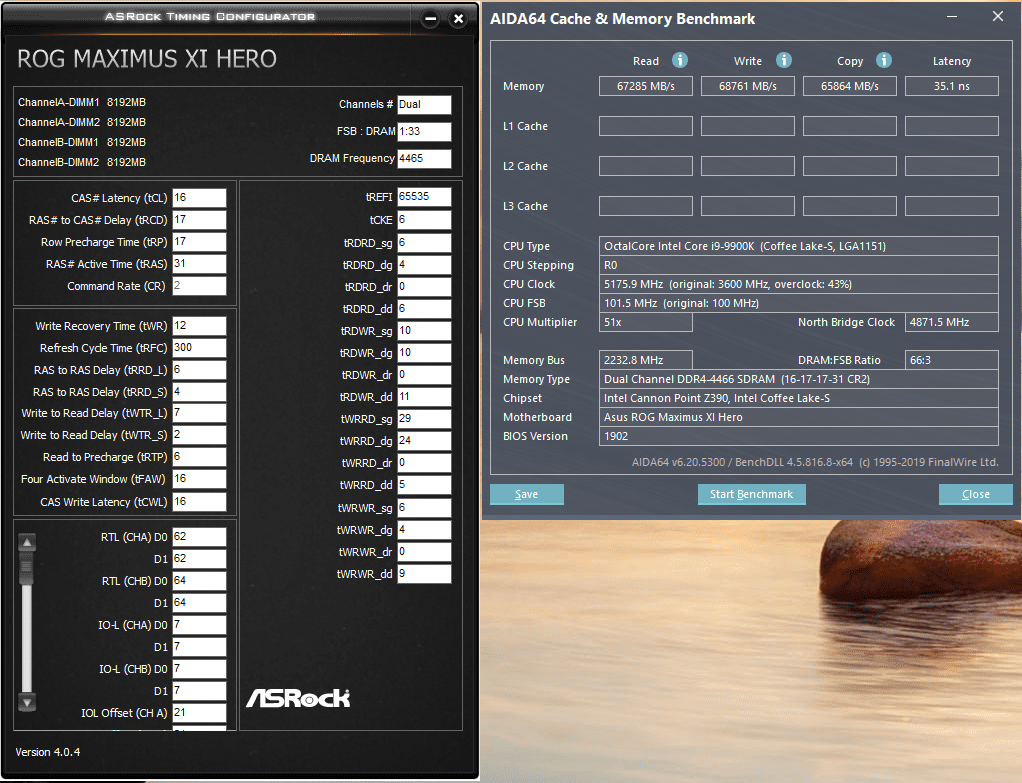
Task: Click the scroll down arrow in RTL panel
Action: tap(27, 702)
